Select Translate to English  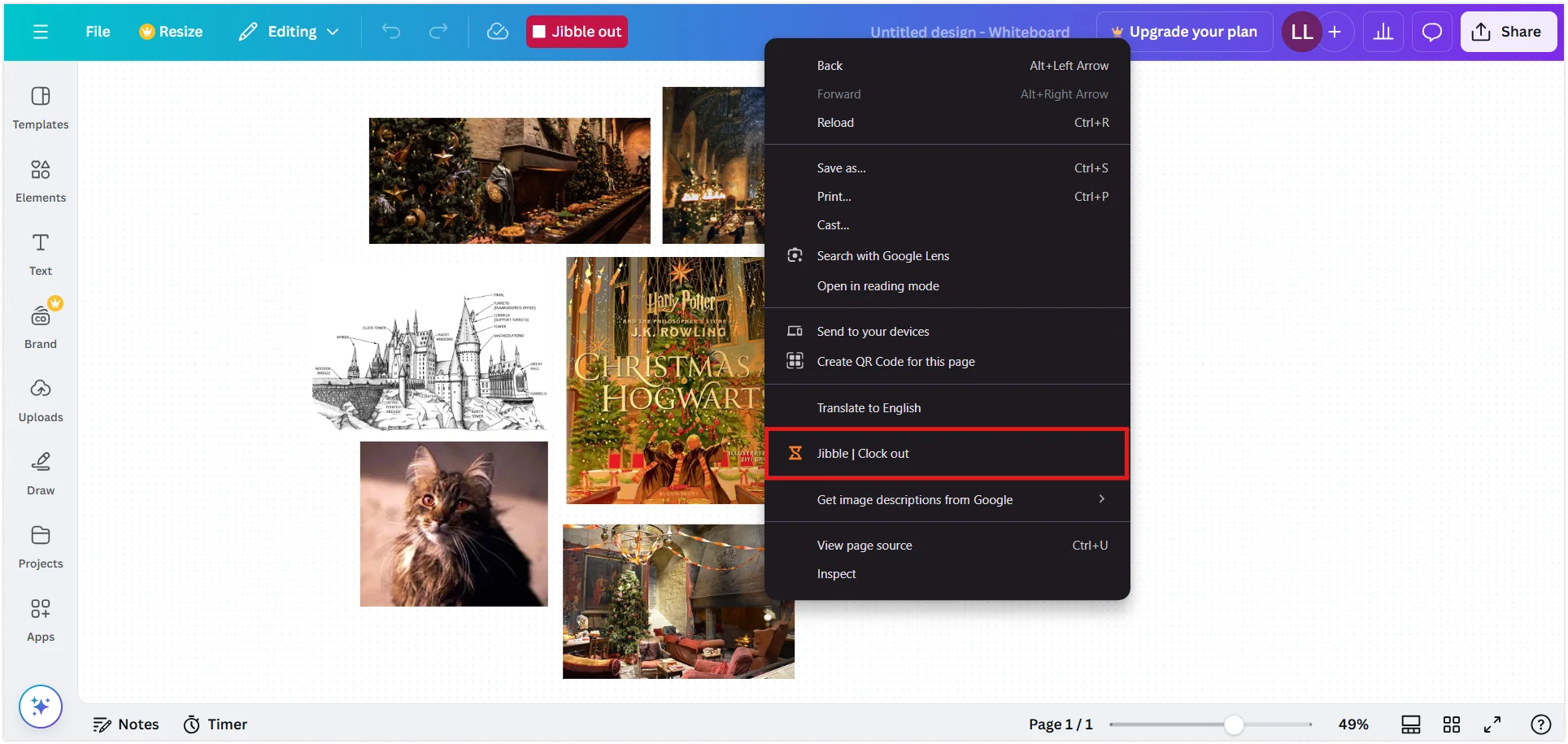pos(947,408)
